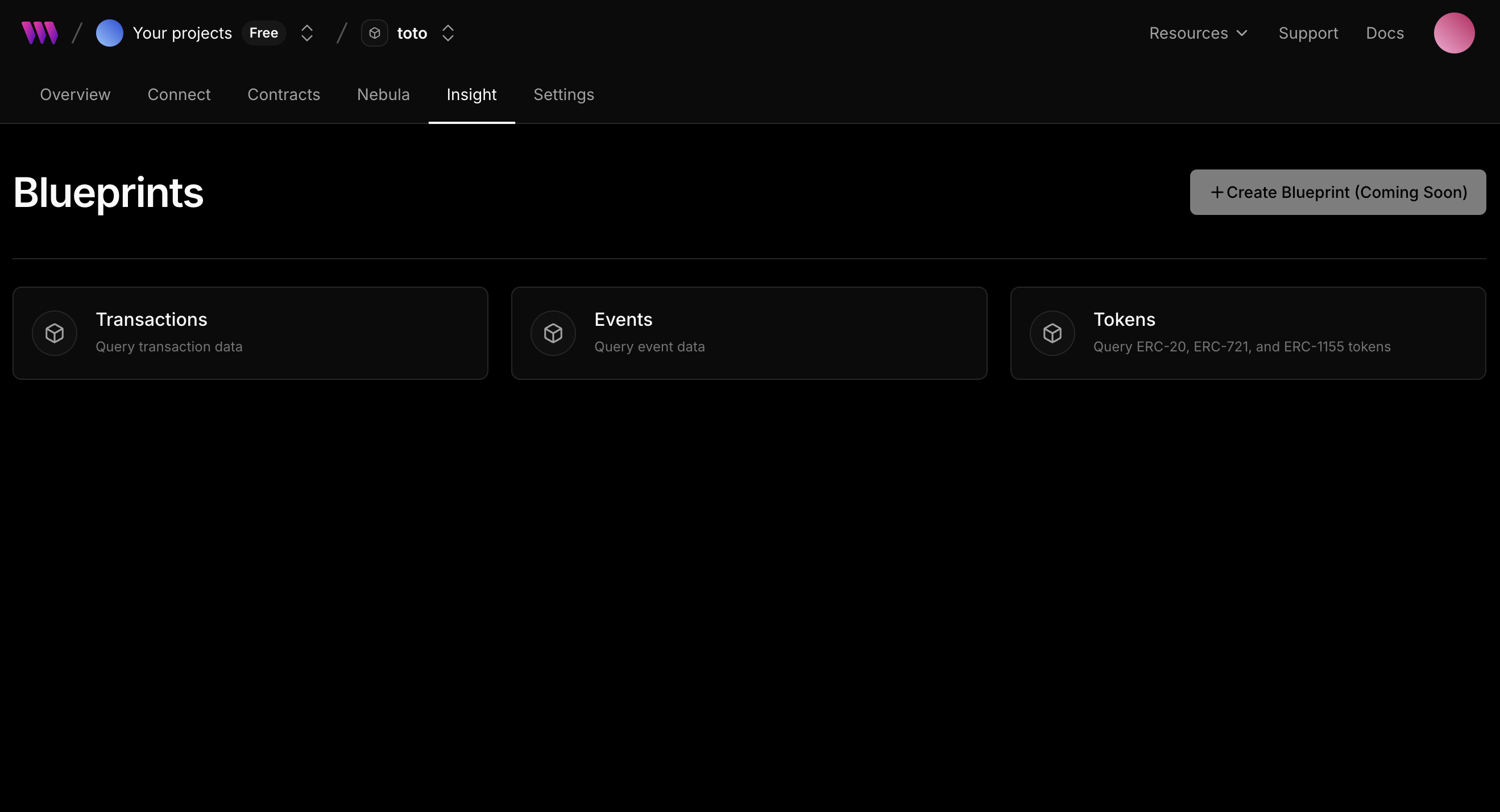Expand the toto project switcher chevrons

pyautogui.click(x=448, y=33)
